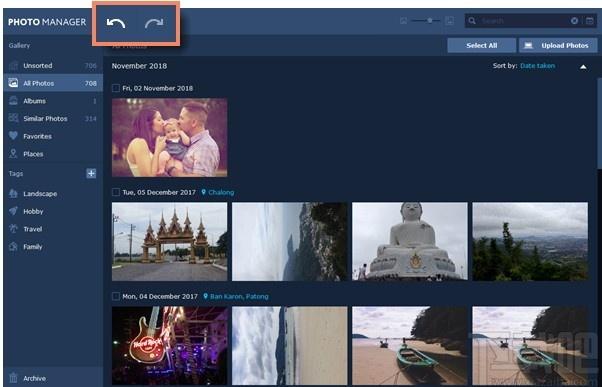
Task: Add a new tag with plus icon
Action: tap(91, 174)
